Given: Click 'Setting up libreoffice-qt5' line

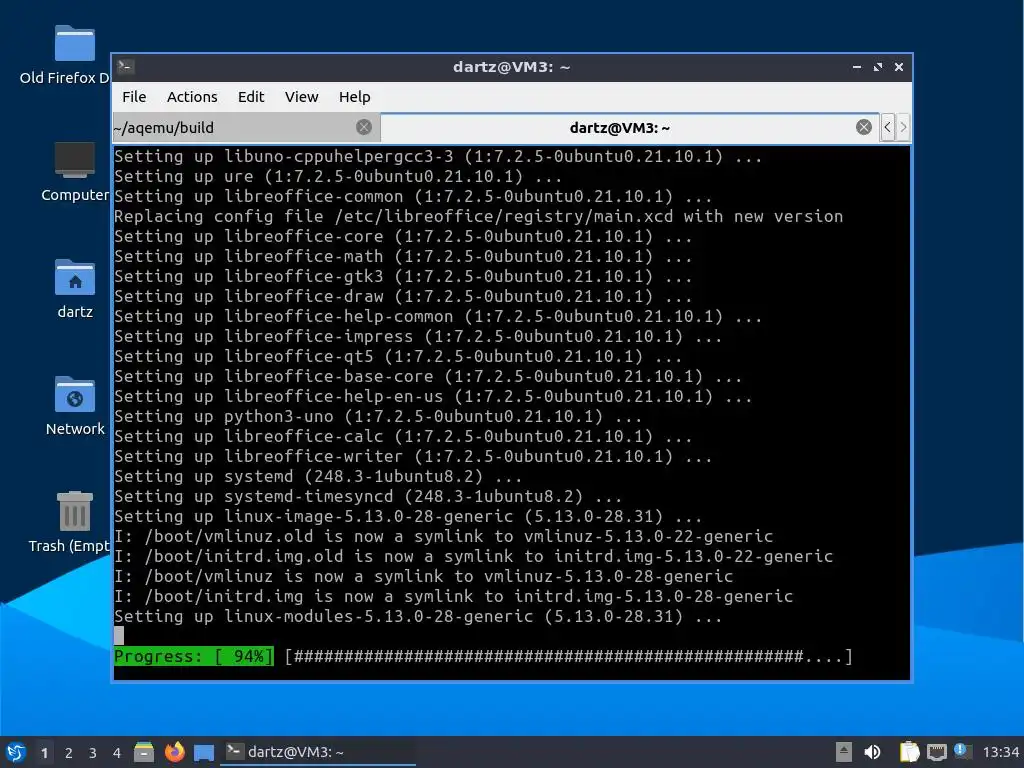Looking at the screenshot, I should click(398, 356).
